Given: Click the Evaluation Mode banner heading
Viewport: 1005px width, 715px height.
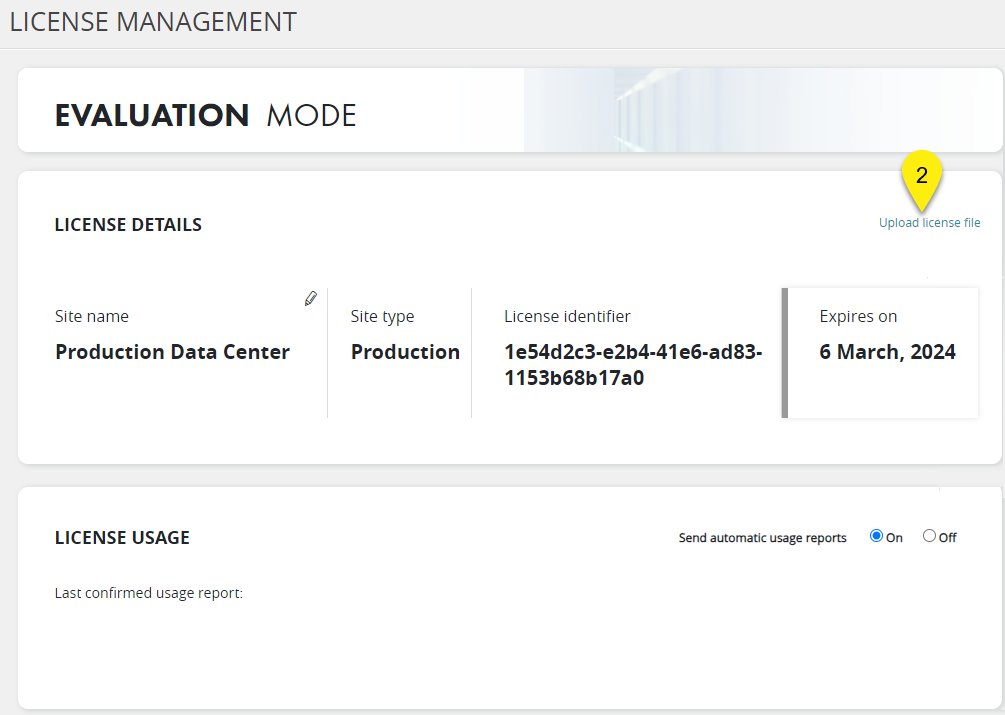Looking at the screenshot, I should 205,115.
